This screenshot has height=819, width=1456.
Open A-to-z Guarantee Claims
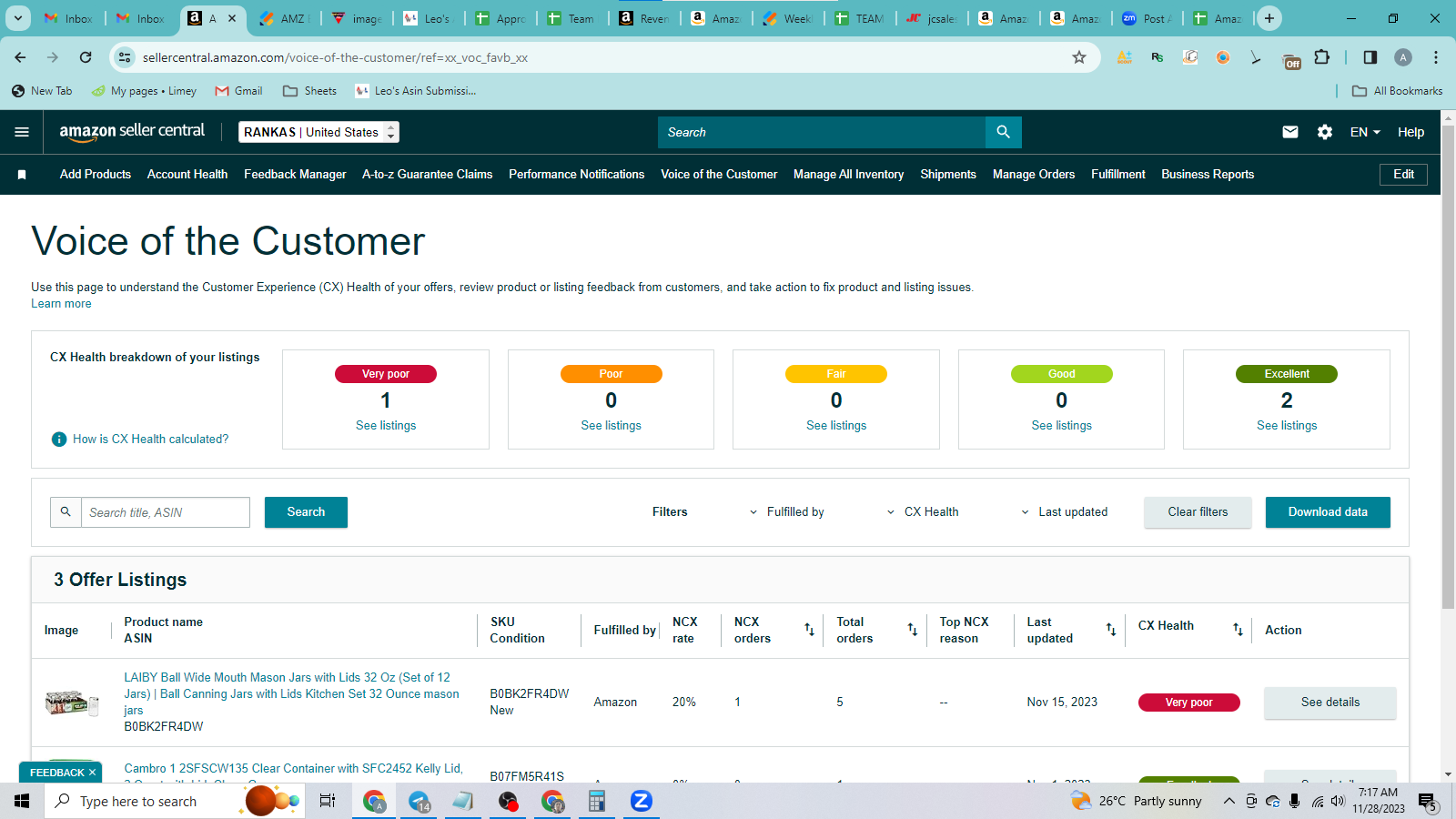click(x=427, y=175)
